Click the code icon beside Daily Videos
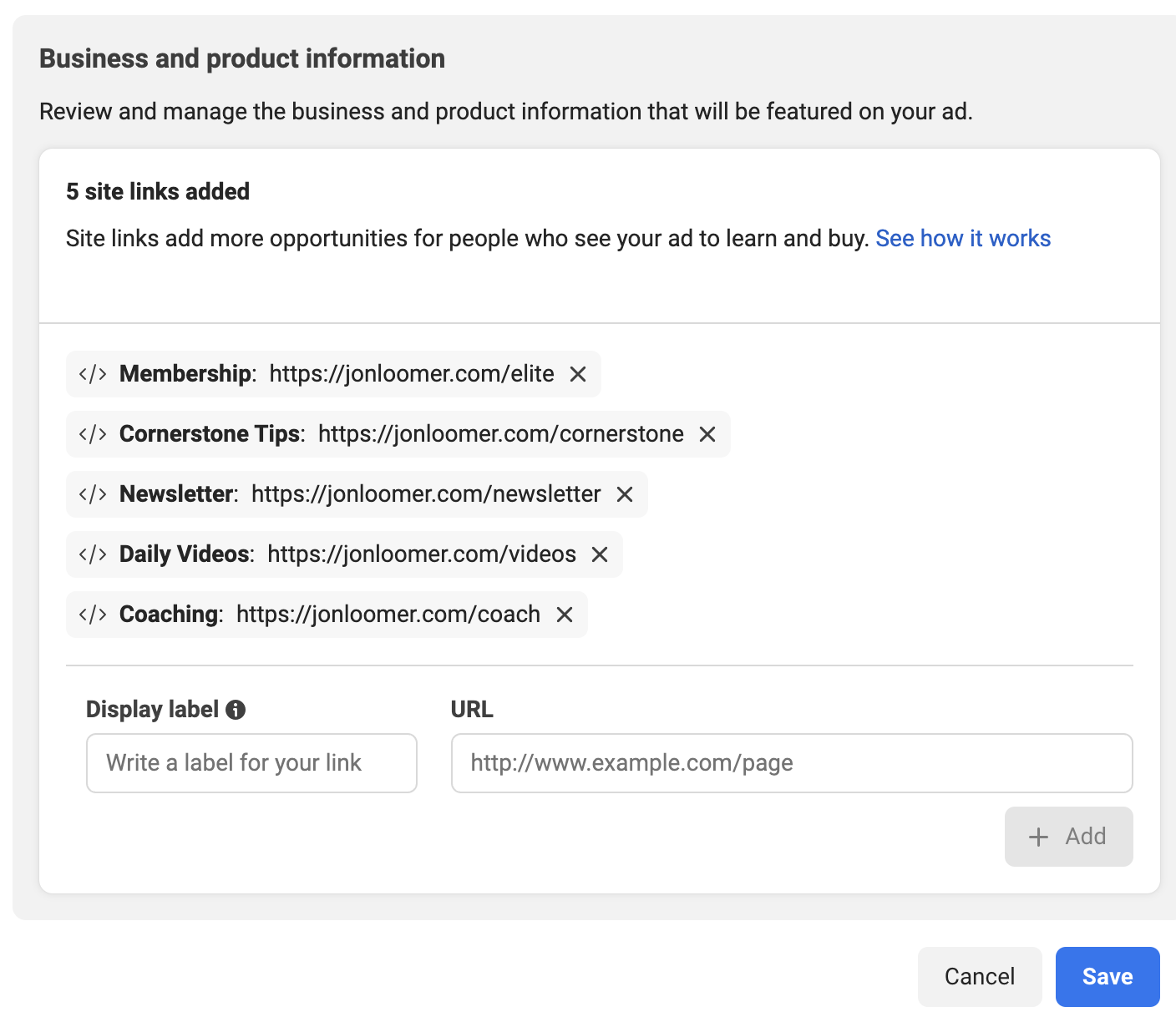This screenshot has height=1012, width=1176. tap(93, 554)
